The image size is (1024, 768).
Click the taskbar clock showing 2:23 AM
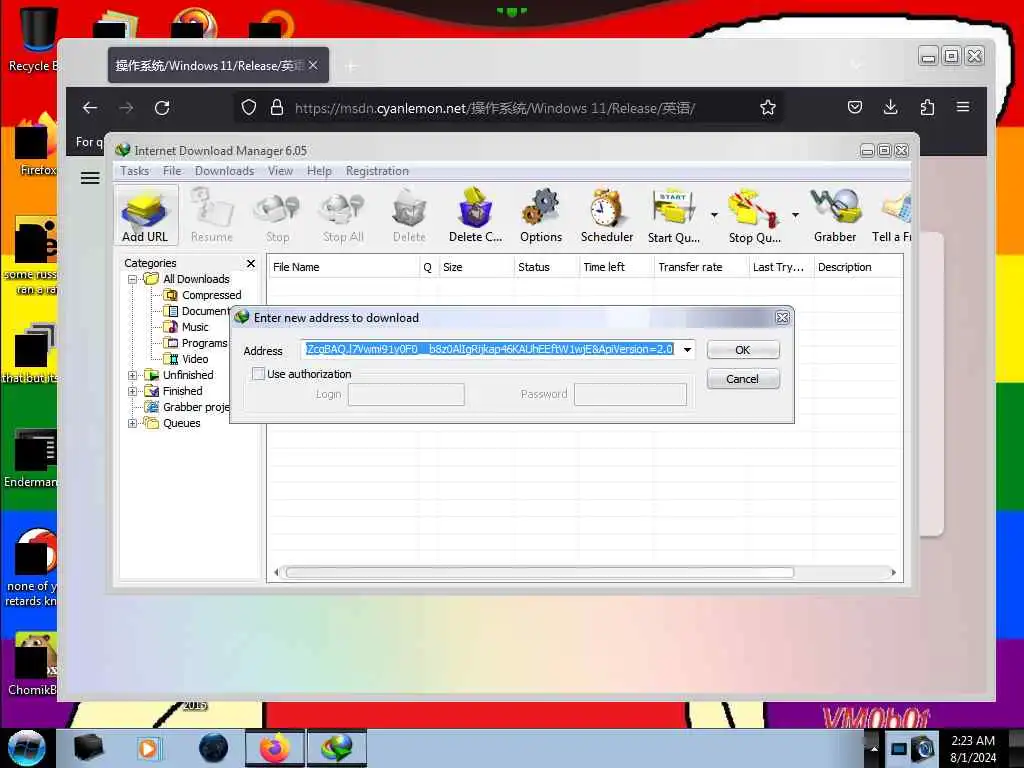click(973, 749)
